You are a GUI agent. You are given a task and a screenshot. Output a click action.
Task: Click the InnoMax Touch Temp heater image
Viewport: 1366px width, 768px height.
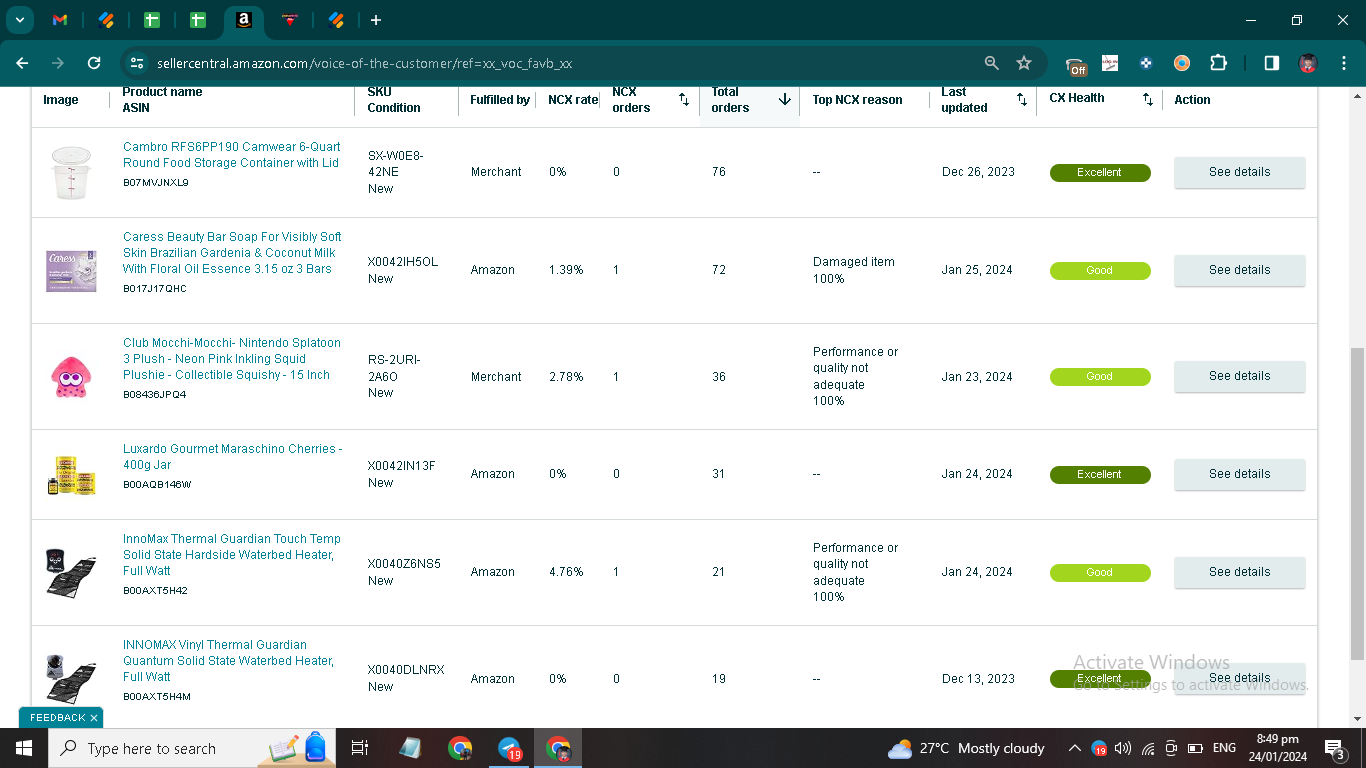point(71,573)
